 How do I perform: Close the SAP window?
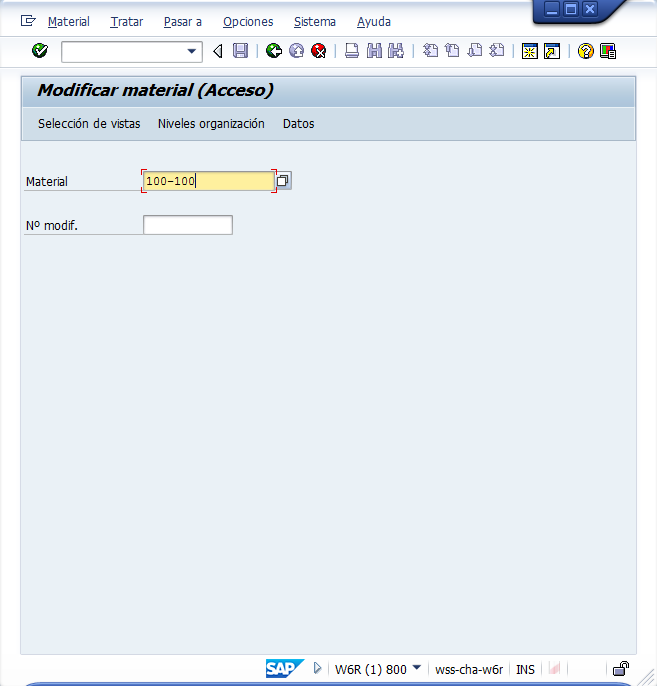[x=590, y=9]
